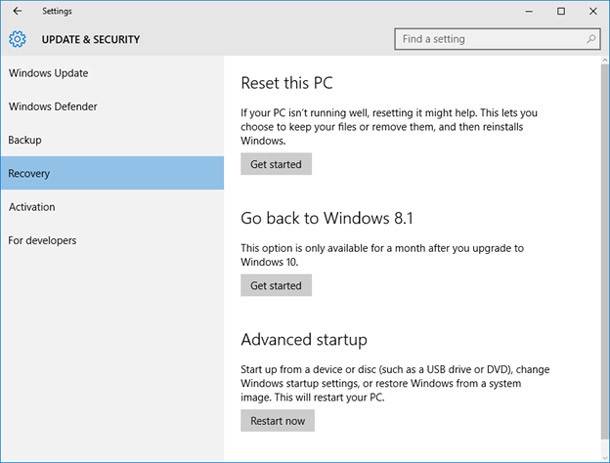Click the magnifier icon in search box
Screen dimensions: 610x463
click(585, 39)
